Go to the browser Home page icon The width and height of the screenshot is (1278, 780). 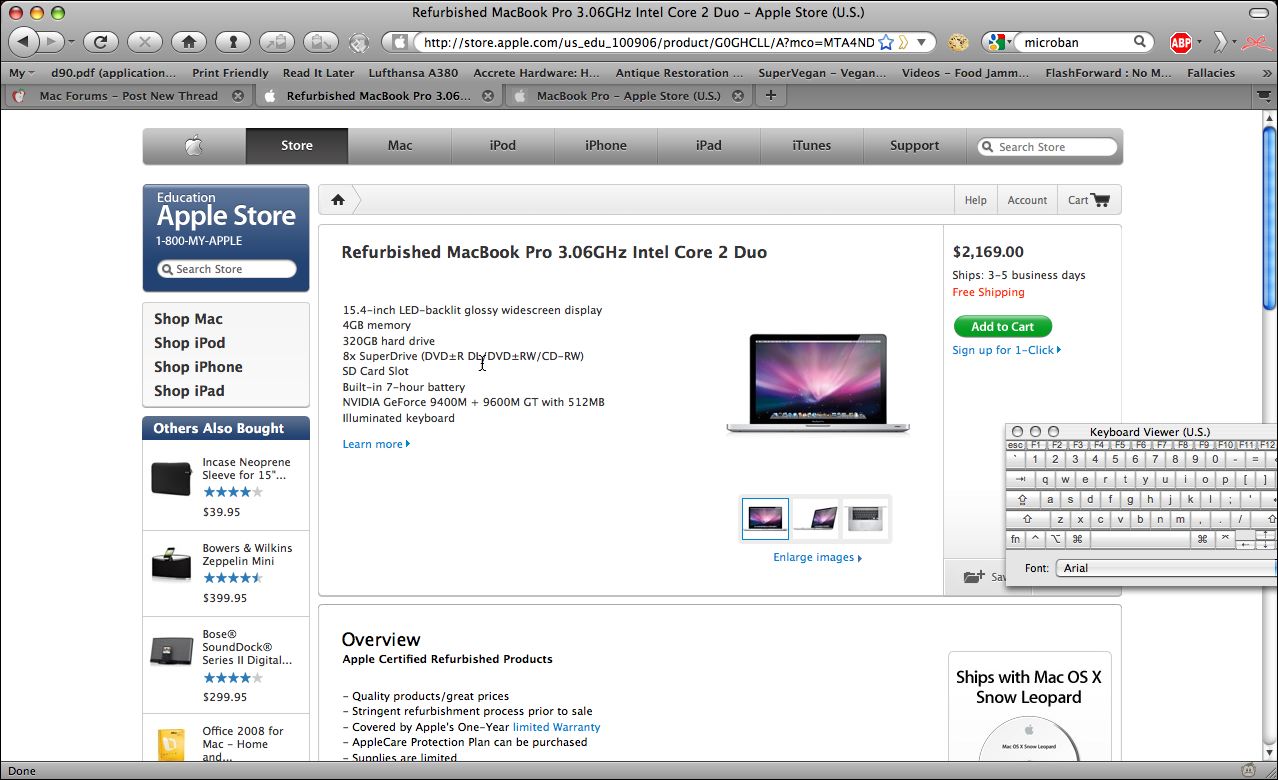189,42
